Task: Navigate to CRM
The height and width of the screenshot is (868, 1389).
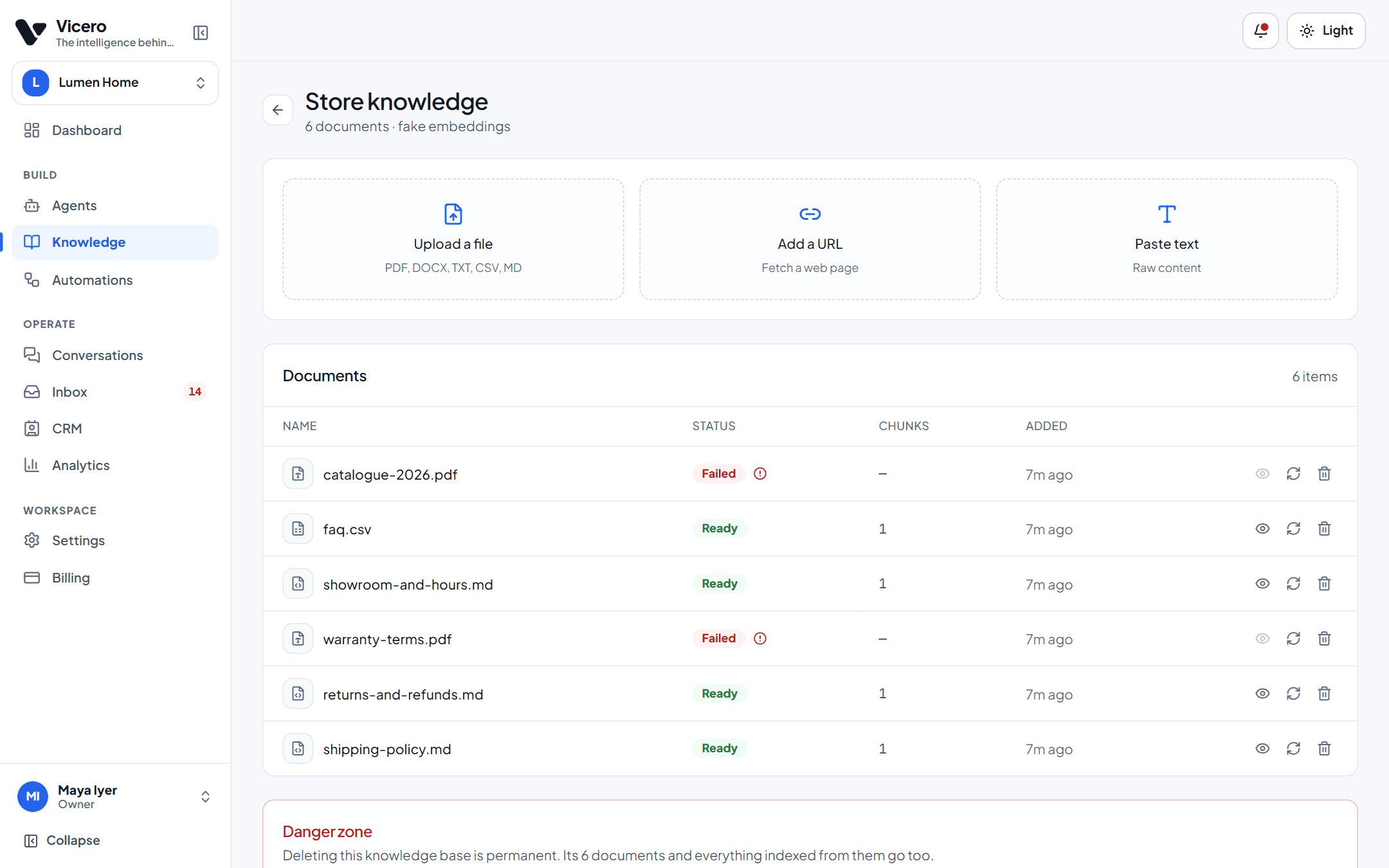Action: (x=115, y=429)
